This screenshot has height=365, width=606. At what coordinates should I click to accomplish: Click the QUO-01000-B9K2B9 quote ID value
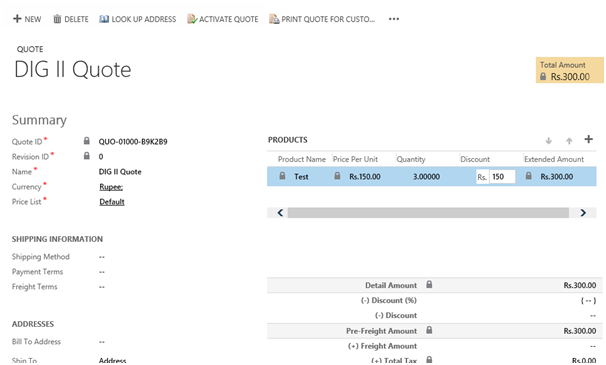133,142
